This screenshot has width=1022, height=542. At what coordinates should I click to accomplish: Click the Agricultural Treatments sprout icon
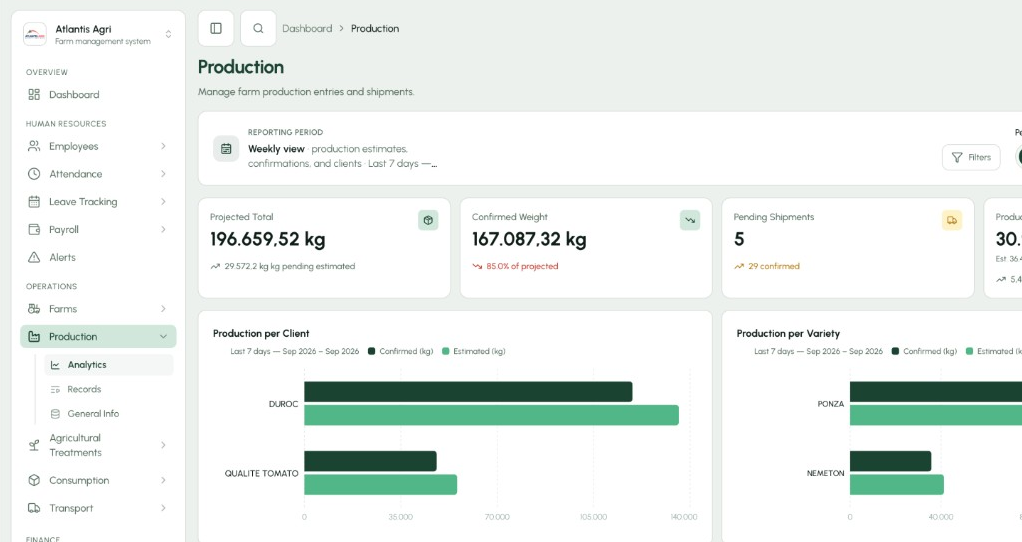34,446
